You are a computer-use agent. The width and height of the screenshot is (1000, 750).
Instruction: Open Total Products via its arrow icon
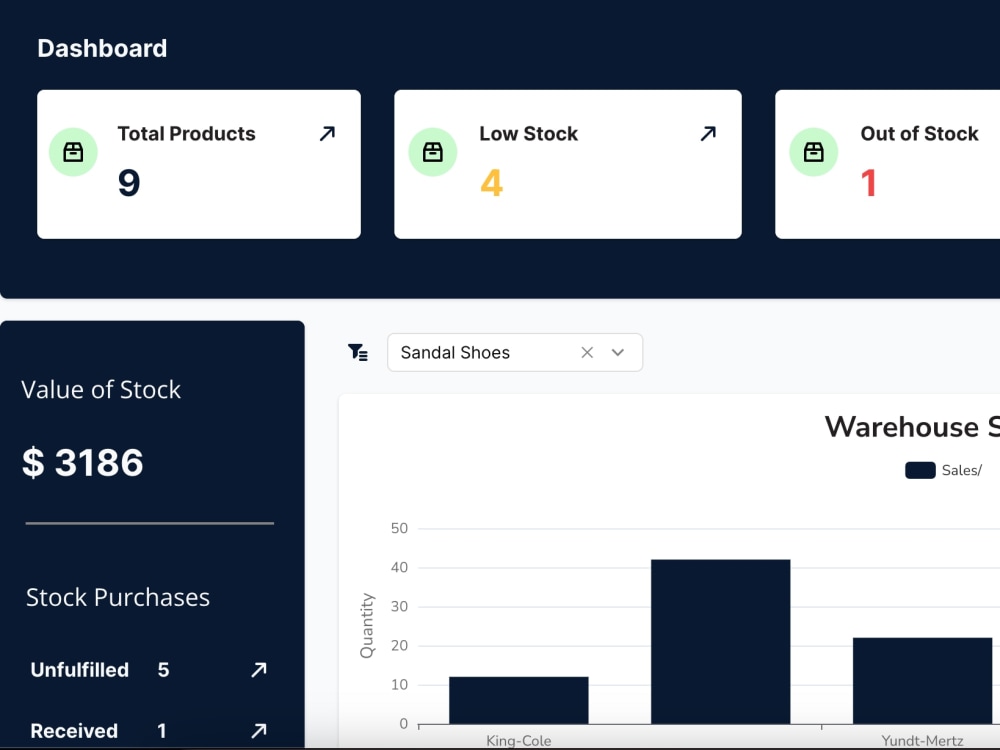(326, 132)
